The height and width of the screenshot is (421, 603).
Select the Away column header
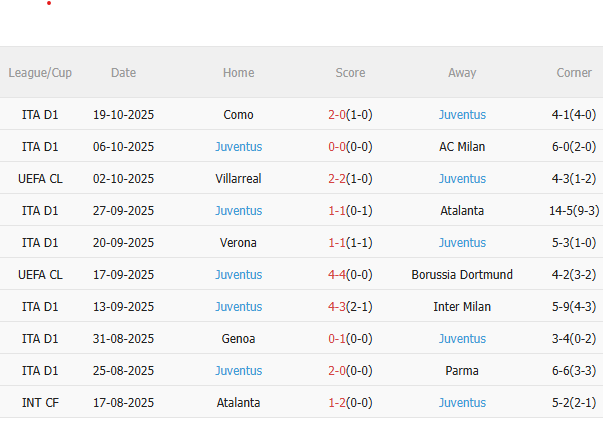click(x=462, y=73)
